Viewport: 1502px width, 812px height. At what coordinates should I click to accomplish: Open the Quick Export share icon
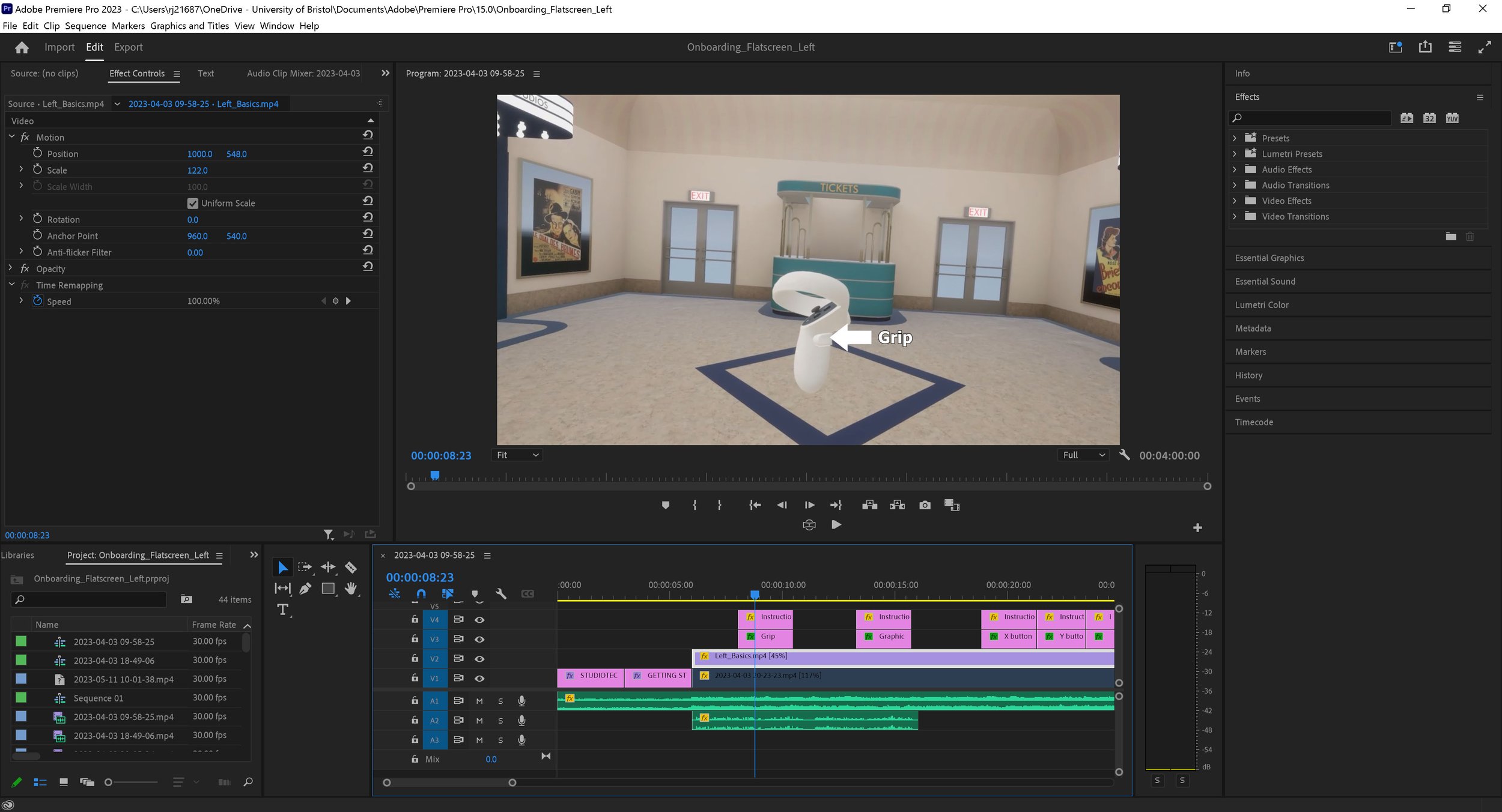pos(1425,47)
